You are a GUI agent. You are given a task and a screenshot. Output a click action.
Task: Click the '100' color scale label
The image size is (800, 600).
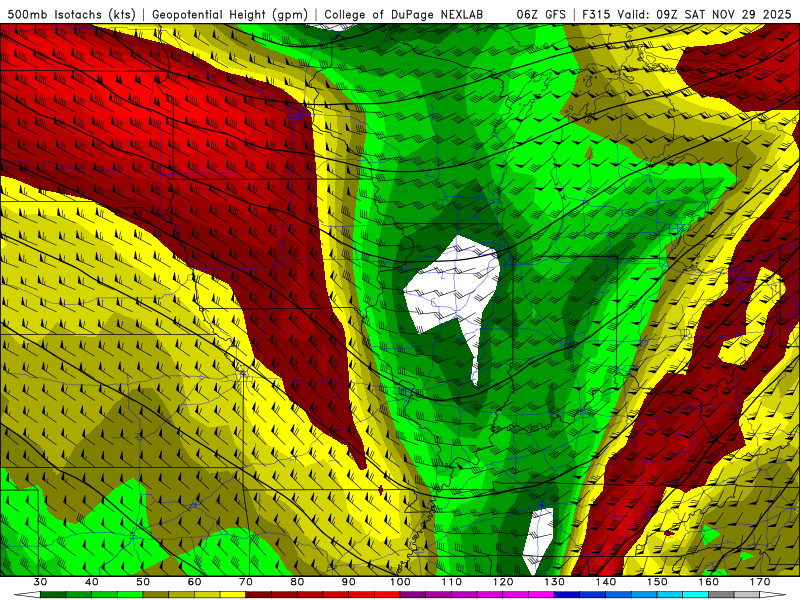point(400,582)
